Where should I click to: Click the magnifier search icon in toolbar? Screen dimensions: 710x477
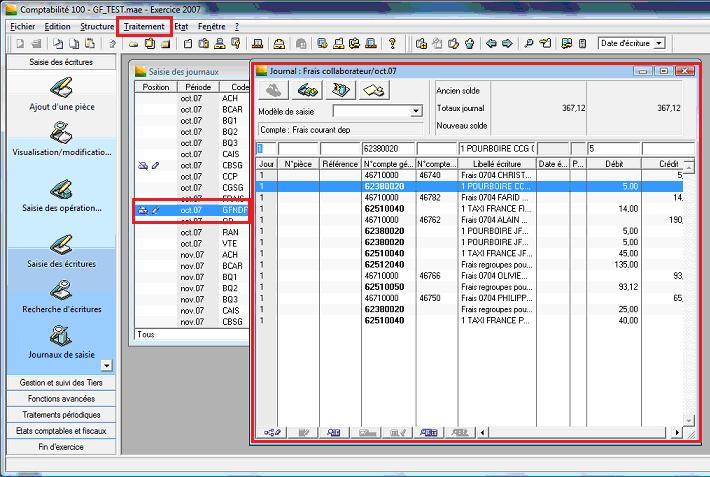tap(529, 44)
